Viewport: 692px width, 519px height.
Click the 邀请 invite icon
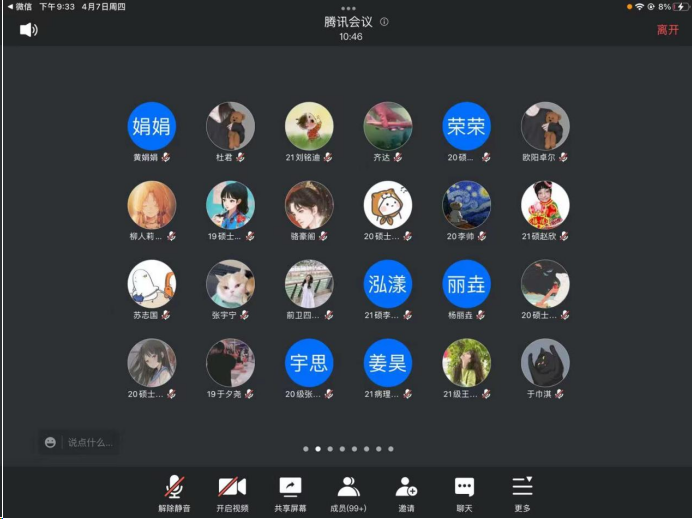[406, 487]
